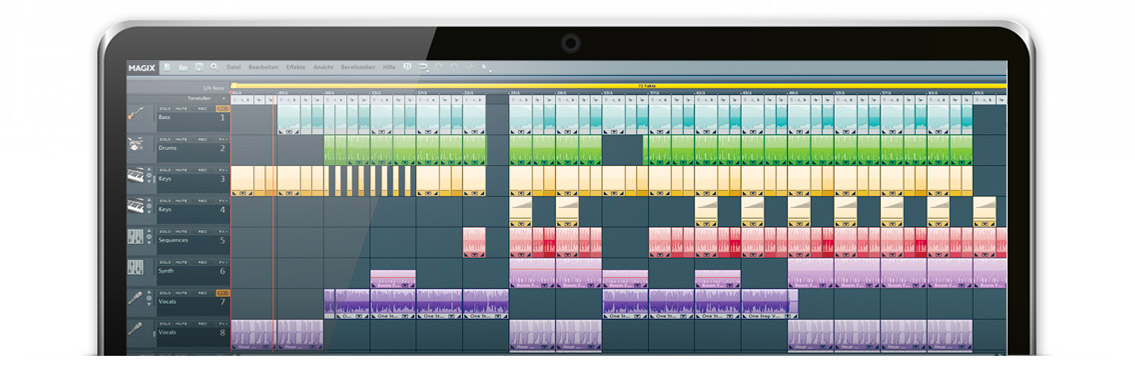Open FX dropdown on Drums track
Screen dimensions: 1135x368
(223, 139)
